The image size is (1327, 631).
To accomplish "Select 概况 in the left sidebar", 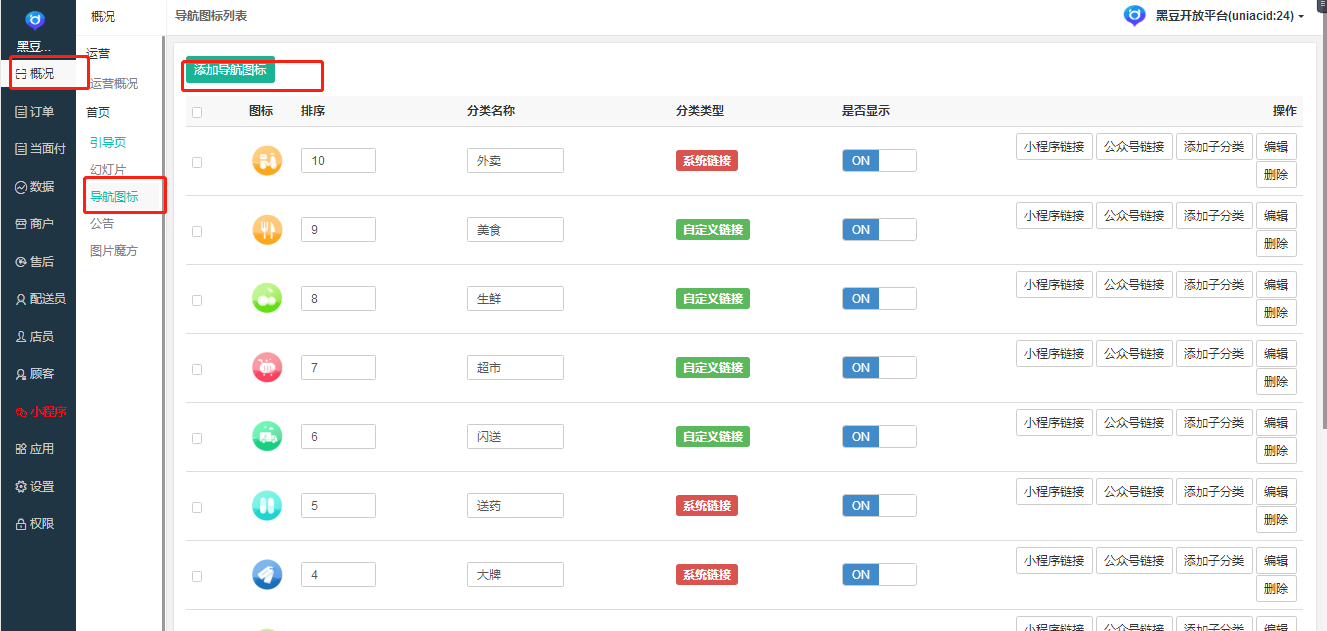I will click(35, 73).
